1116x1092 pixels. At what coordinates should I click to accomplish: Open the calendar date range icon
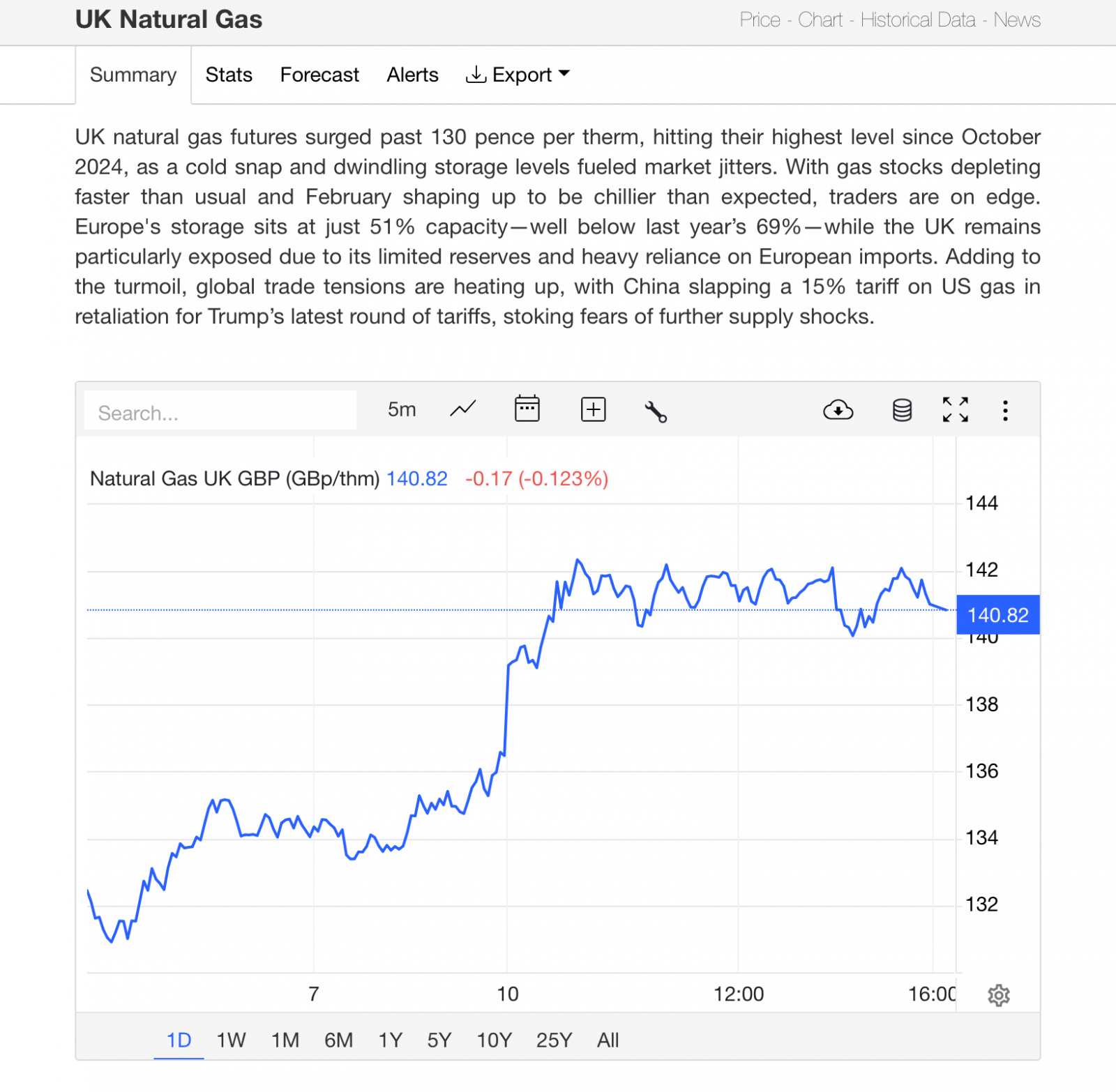[x=527, y=409]
